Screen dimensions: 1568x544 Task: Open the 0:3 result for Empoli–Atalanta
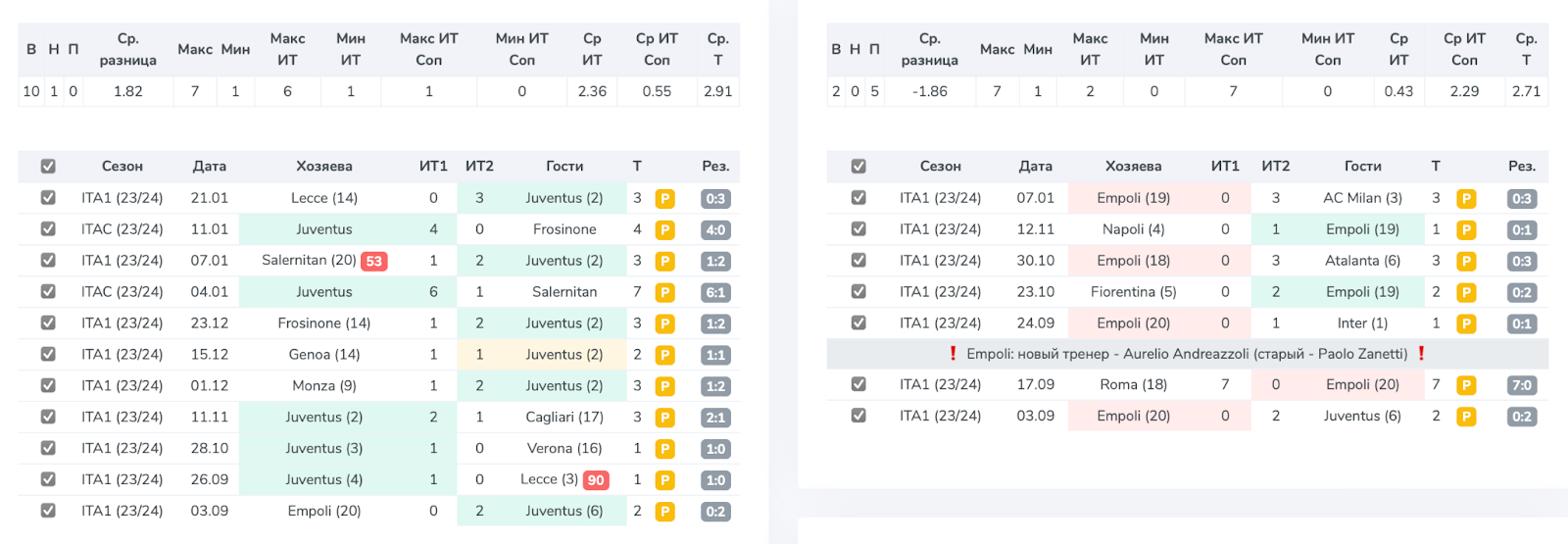click(x=1522, y=262)
